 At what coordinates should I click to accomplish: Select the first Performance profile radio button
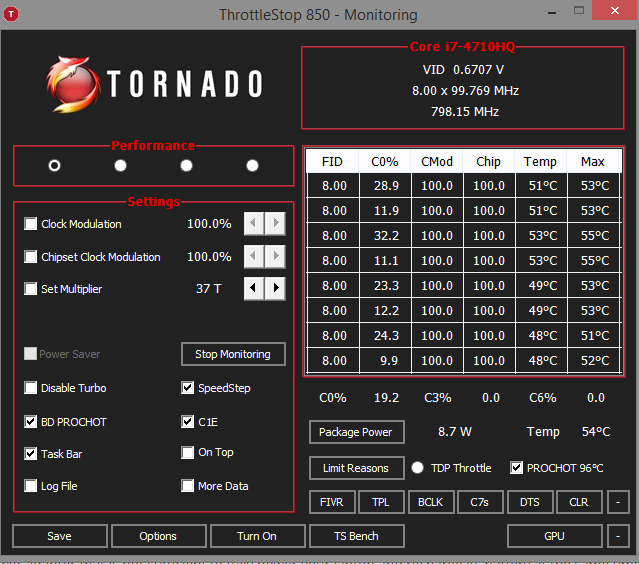pos(54,165)
